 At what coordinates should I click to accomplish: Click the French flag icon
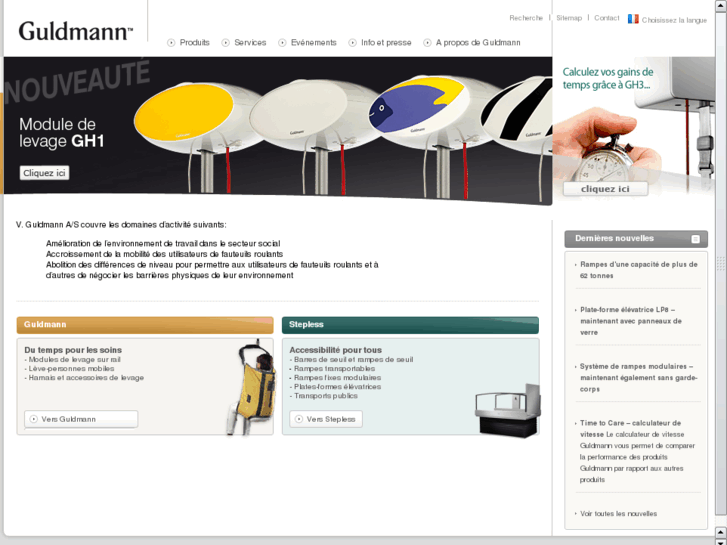coord(633,19)
